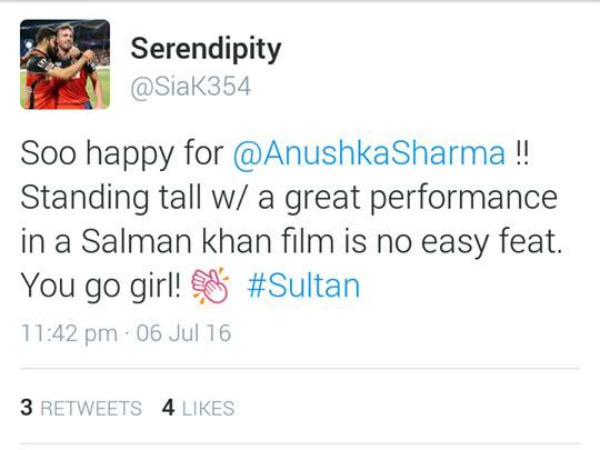Click the double exclamation marks after the mention

point(522,154)
